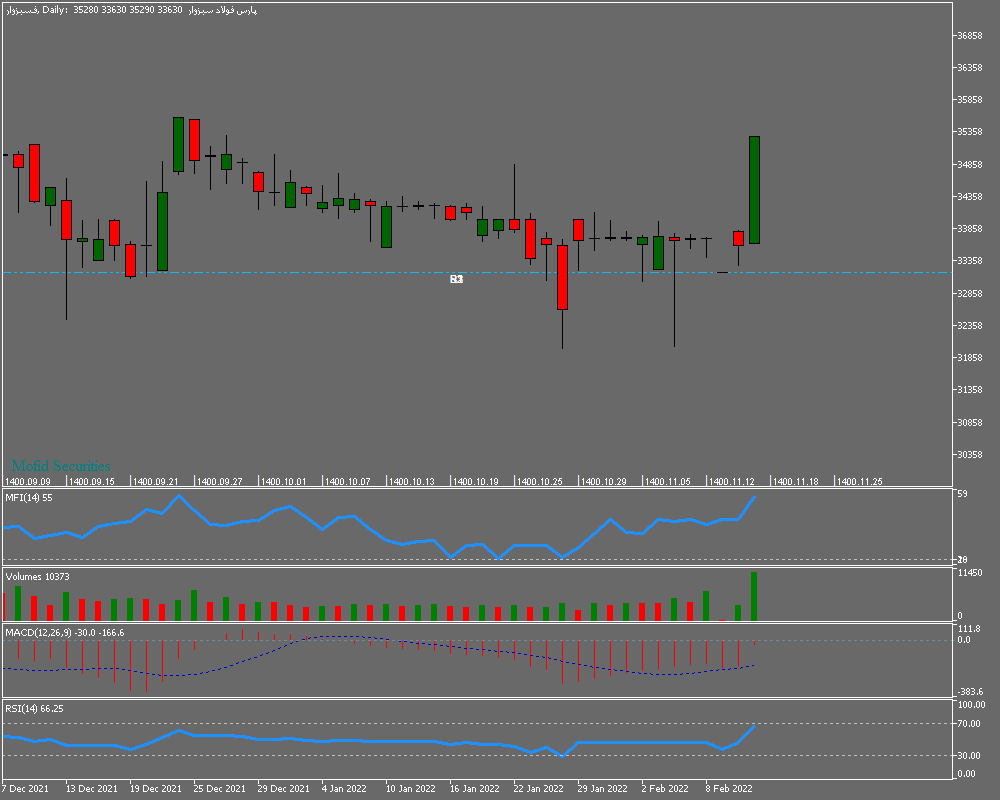The image size is (1000, 800).
Task: Click price level 30858 on the axis
Action: [x=969, y=422]
